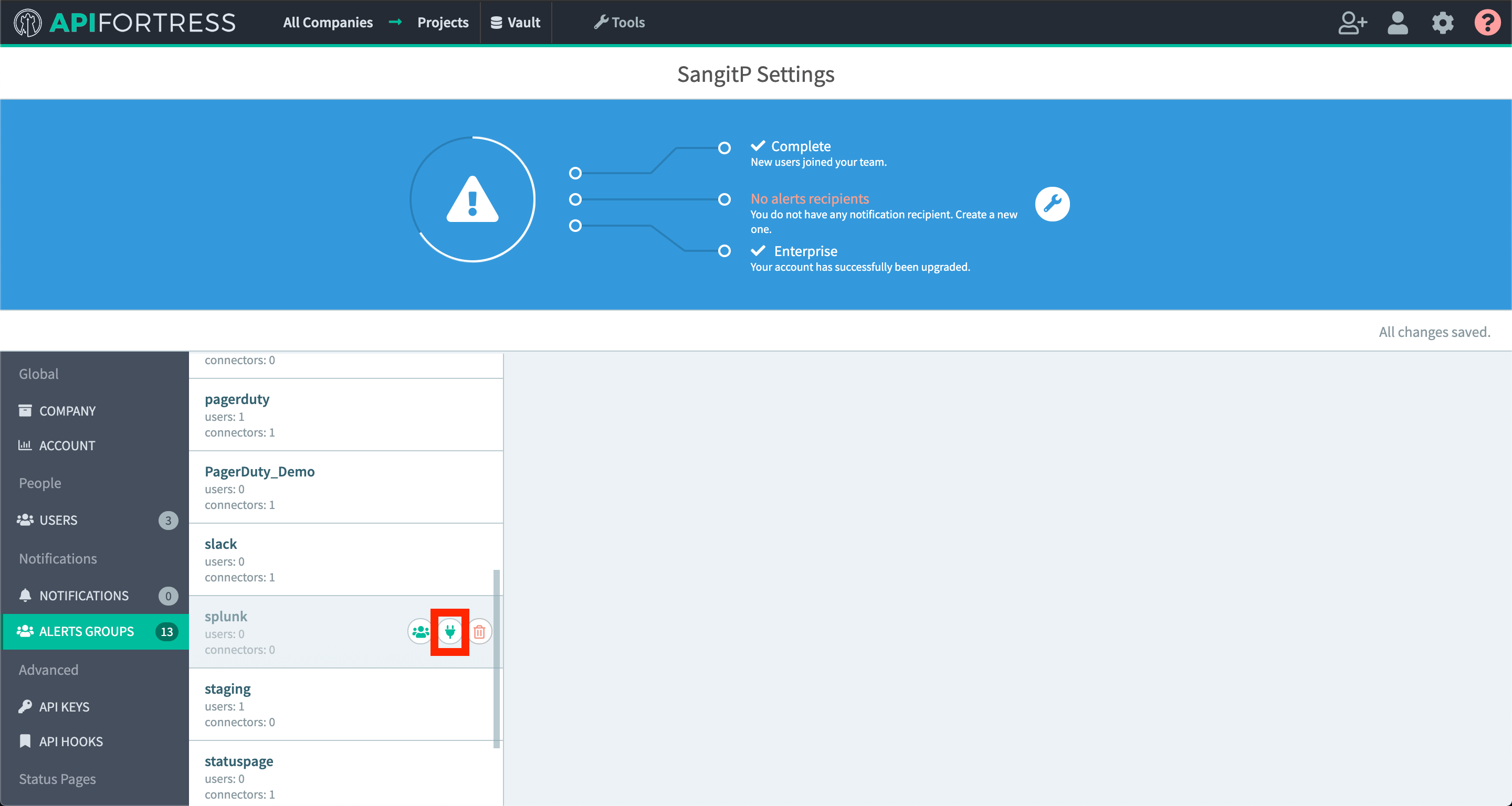This screenshot has height=806, width=1512.
Task: Expand the Vault menu in top navigation
Action: click(516, 22)
